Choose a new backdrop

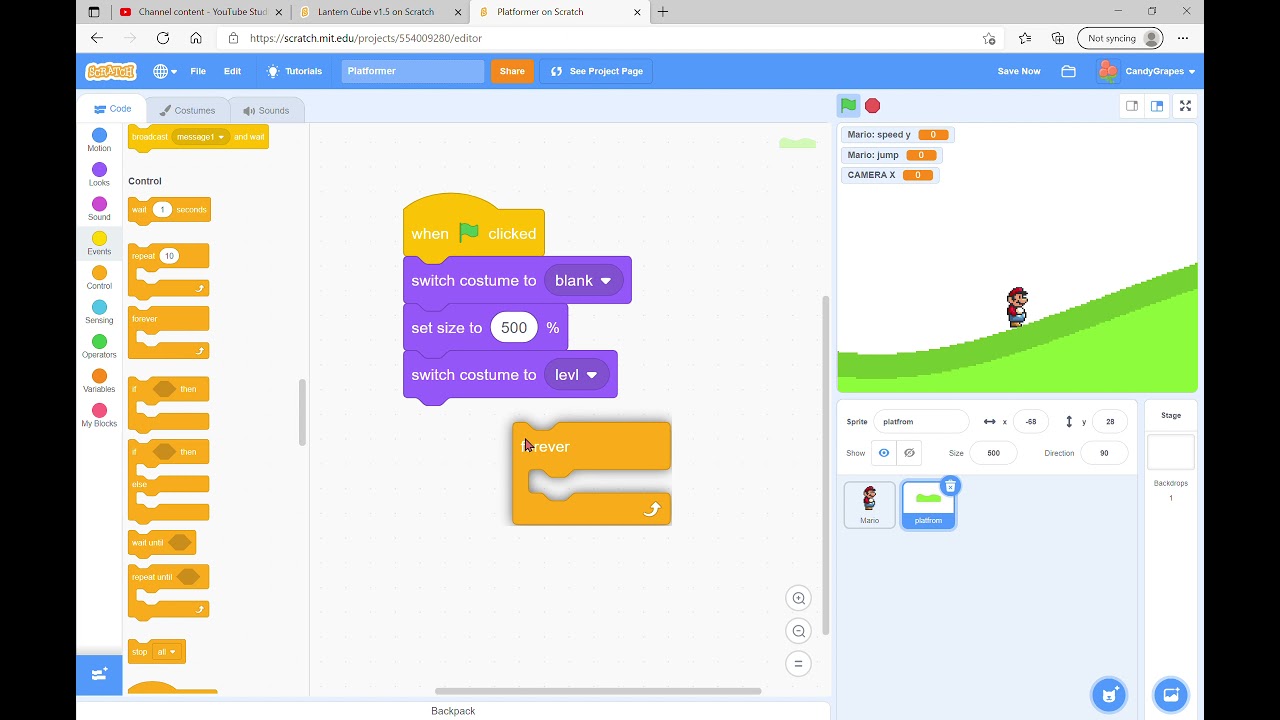(x=1171, y=694)
